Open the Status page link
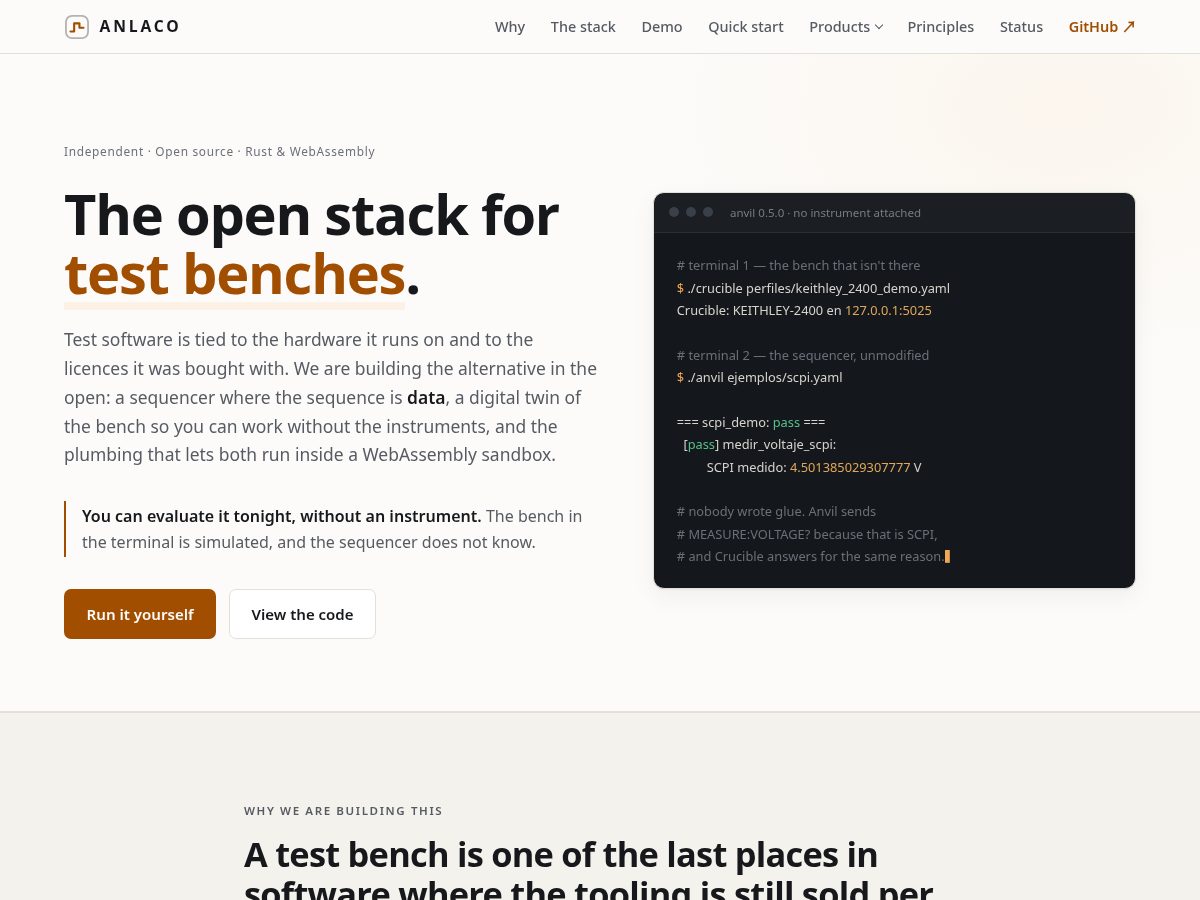The height and width of the screenshot is (900, 1200). click(1021, 27)
